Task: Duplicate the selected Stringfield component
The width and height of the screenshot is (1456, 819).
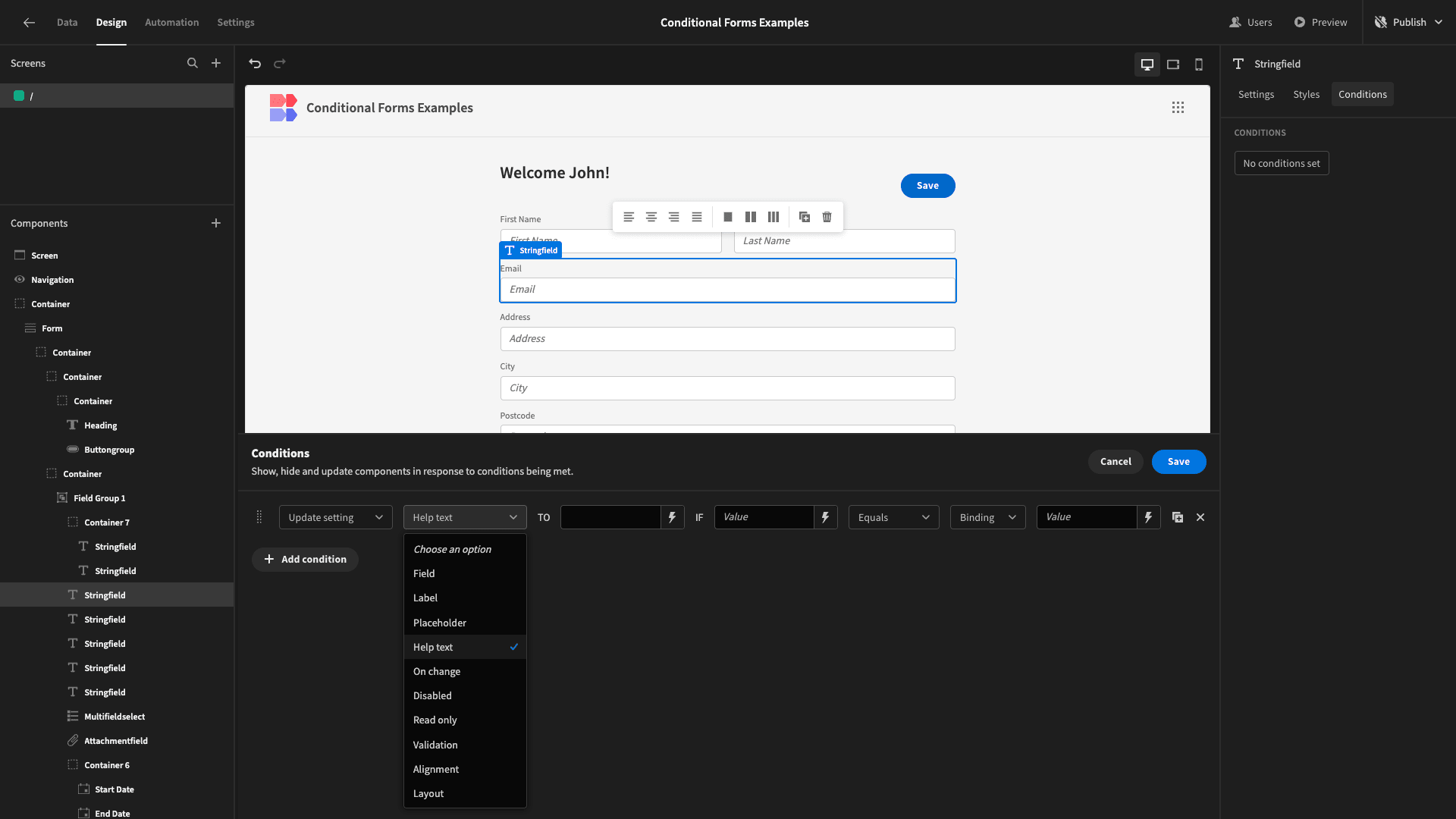Action: pyautogui.click(x=805, y=217)
